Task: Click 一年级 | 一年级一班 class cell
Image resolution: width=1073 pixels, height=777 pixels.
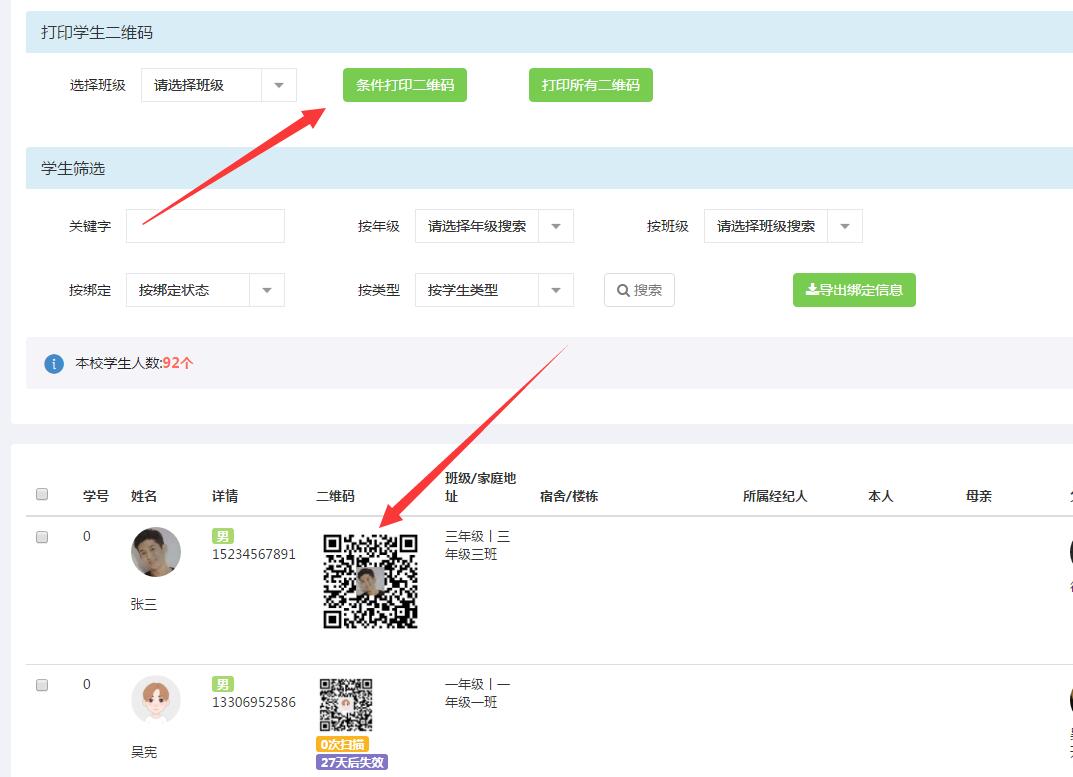Action: pos(478,693)
